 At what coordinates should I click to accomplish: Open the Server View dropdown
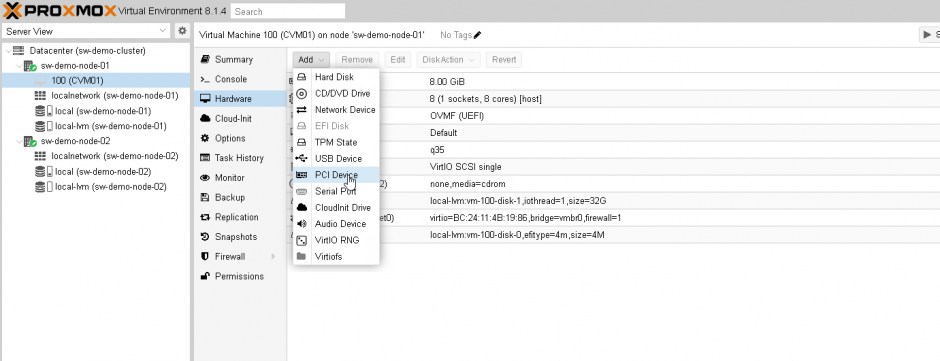pyautogui.click(x=87, y=31)
